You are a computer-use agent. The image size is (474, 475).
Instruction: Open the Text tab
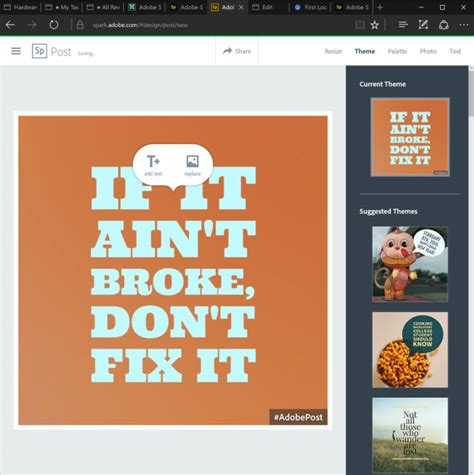[x=455, y=51]
